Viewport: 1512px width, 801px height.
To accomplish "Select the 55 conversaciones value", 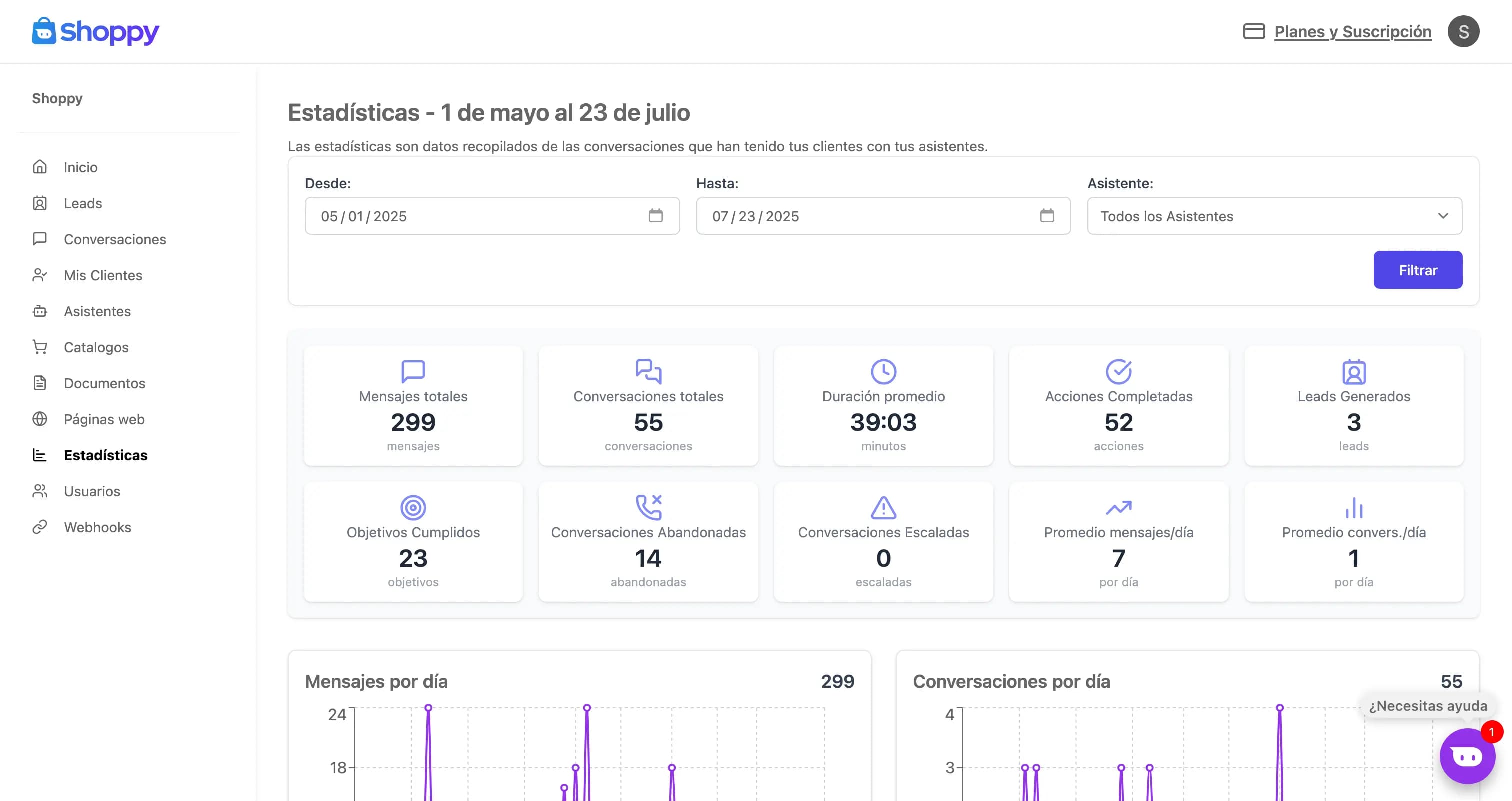I will tap(648, 422).
